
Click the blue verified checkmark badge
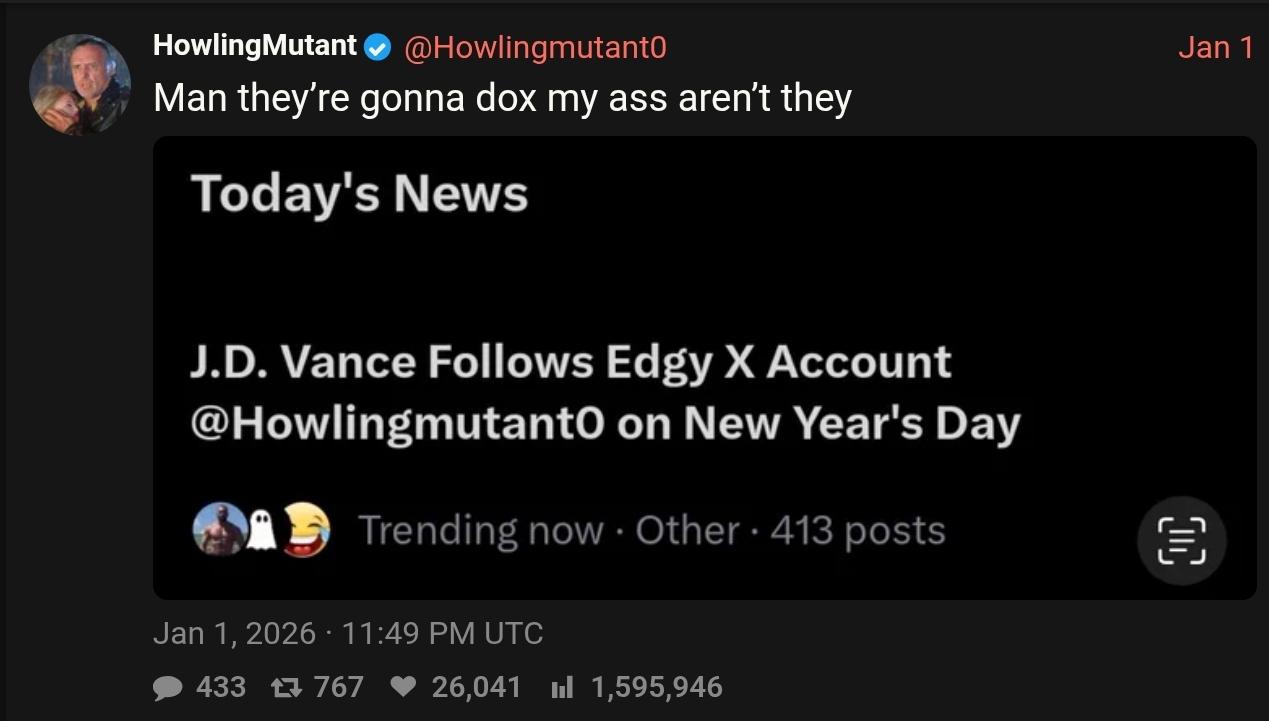[x=377, y=47]
